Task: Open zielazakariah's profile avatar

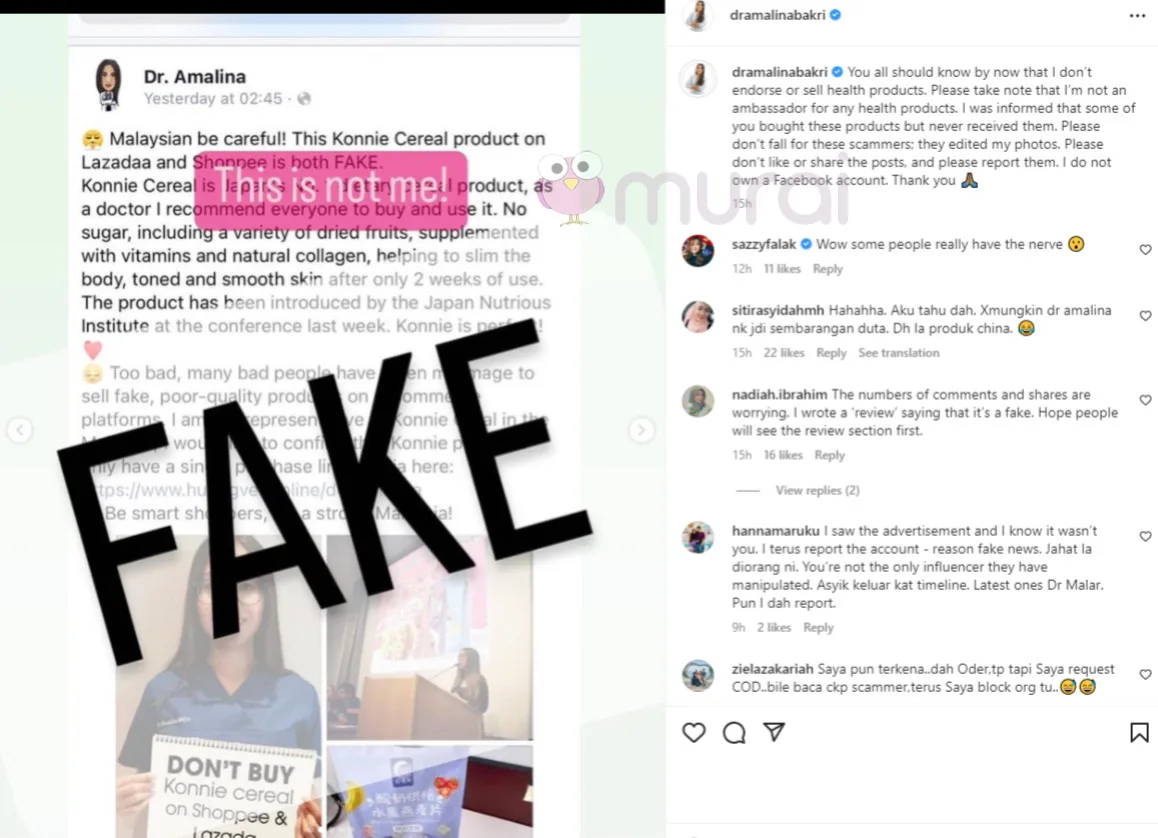Action: (x=697, y=675)
